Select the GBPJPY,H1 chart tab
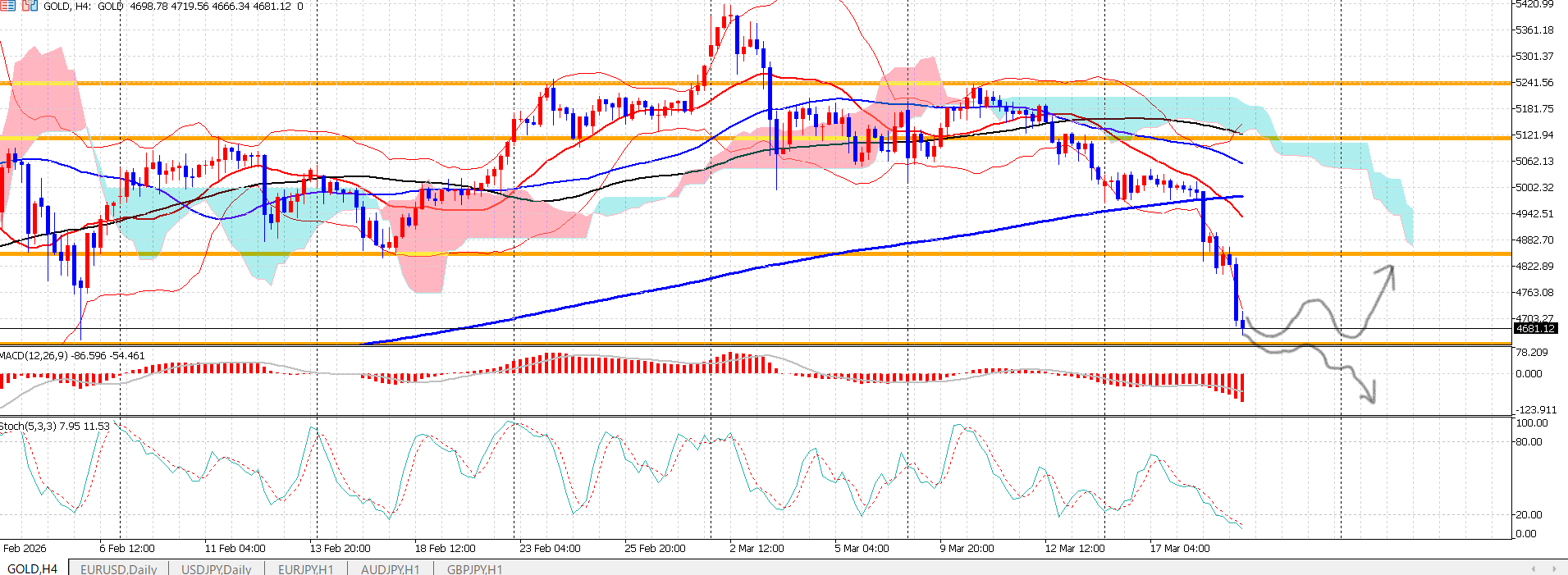The width and height of the screenshot is (1568, 575). pyautogui.click(x=474, y=568)
